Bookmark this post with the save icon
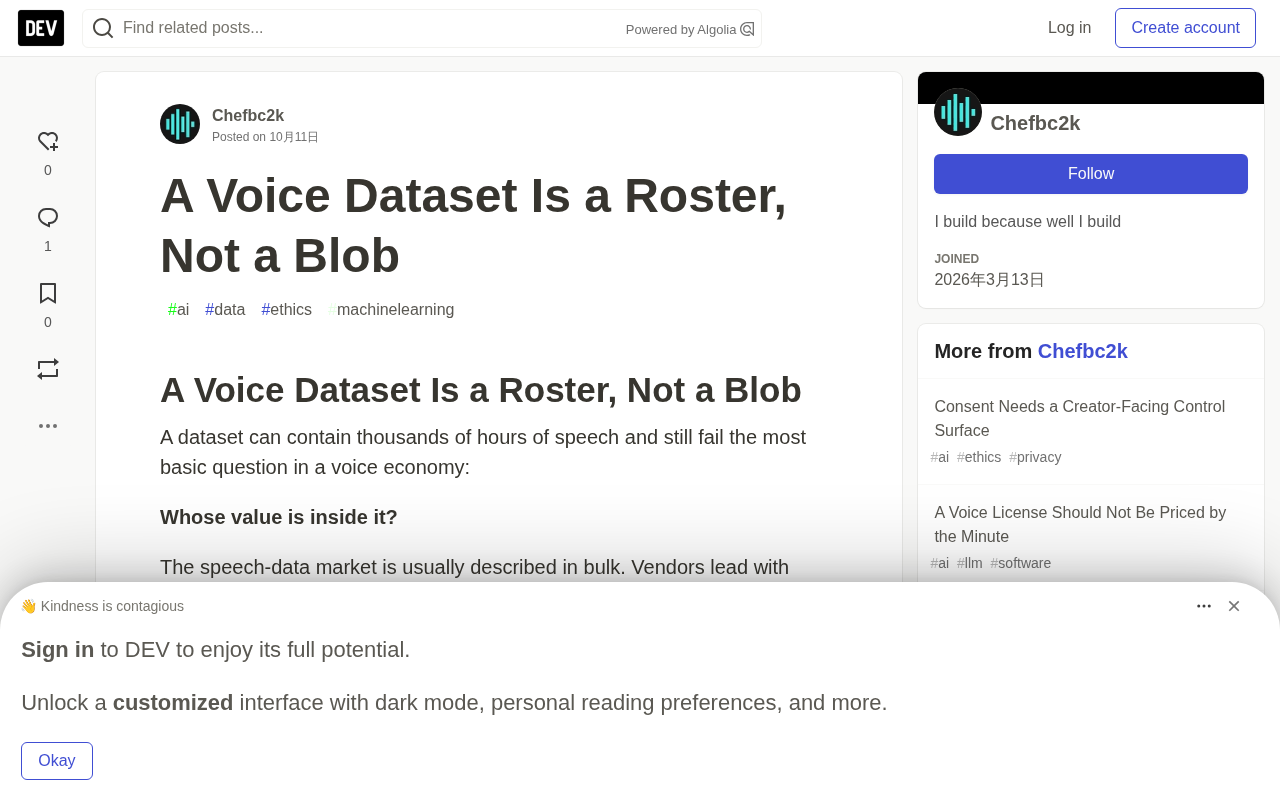Screen dimensions: 1280x800 (48, 293)
